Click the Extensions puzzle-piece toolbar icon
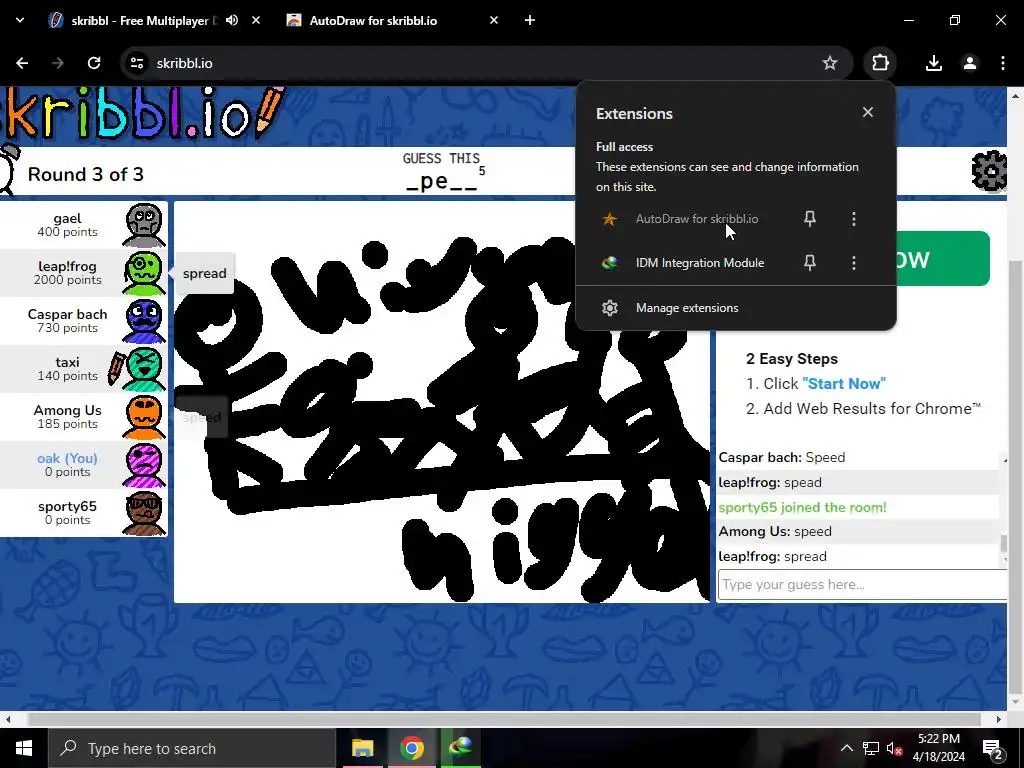 (880, 63)
